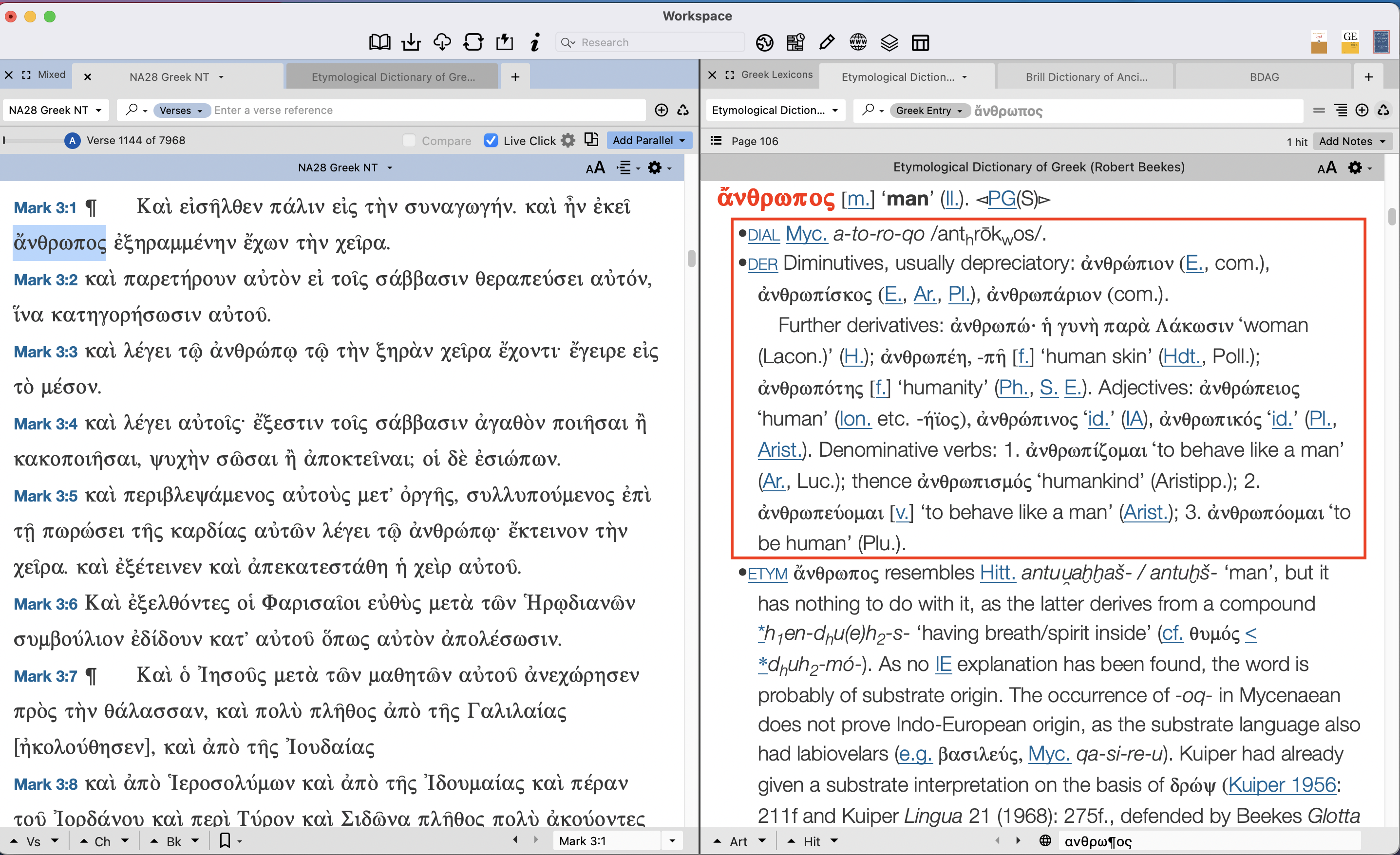
Task: Open the Add Parallel dropdown
Action: click(x=648, y=140)
